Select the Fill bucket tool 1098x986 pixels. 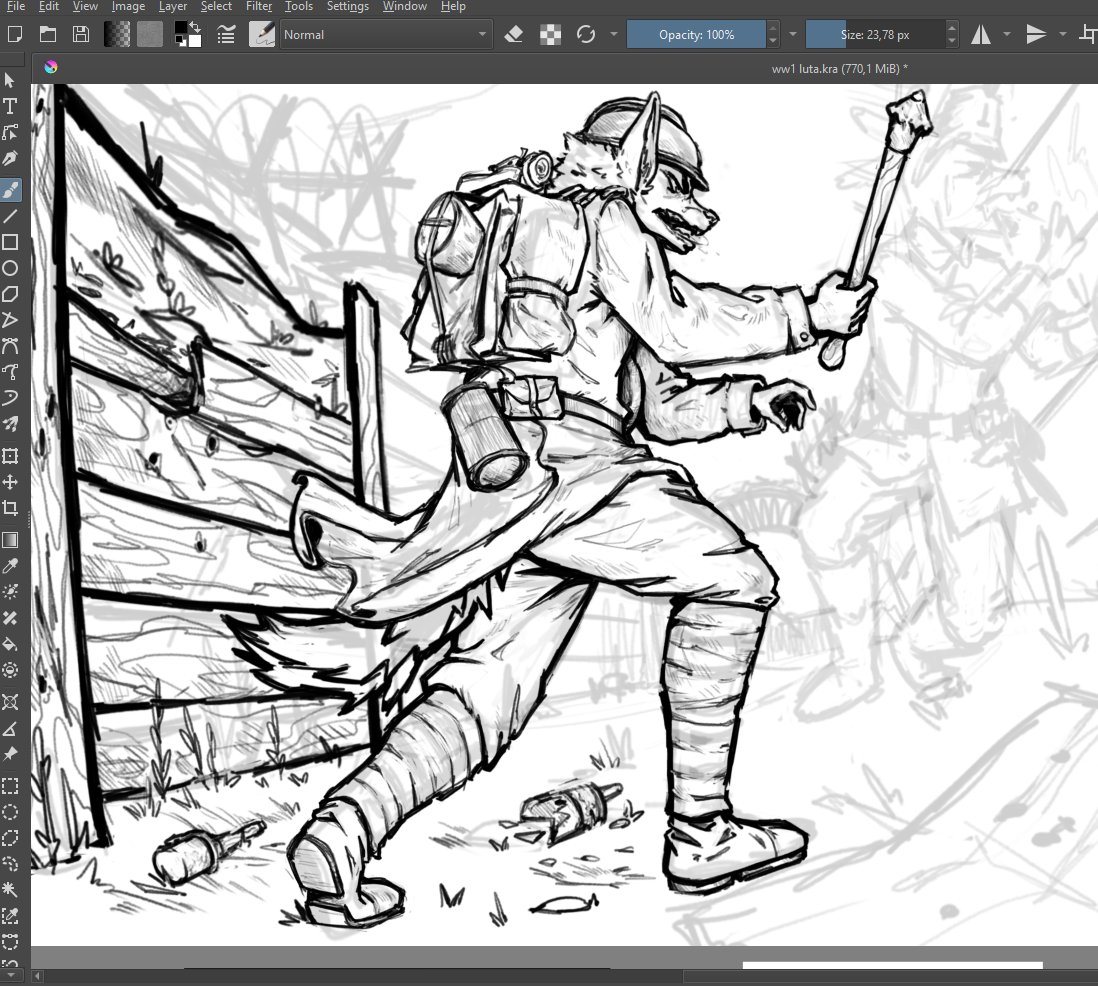[10, 644]
